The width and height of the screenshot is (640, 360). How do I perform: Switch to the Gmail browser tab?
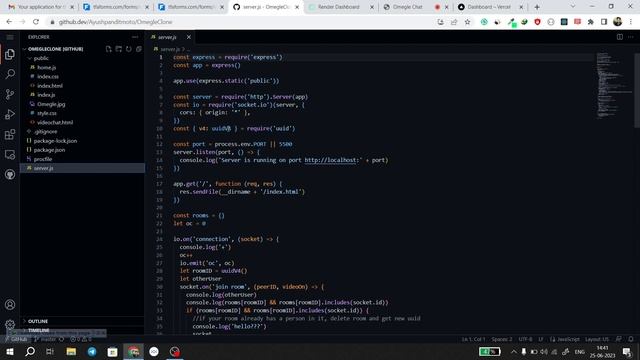(x=40, y=7)
